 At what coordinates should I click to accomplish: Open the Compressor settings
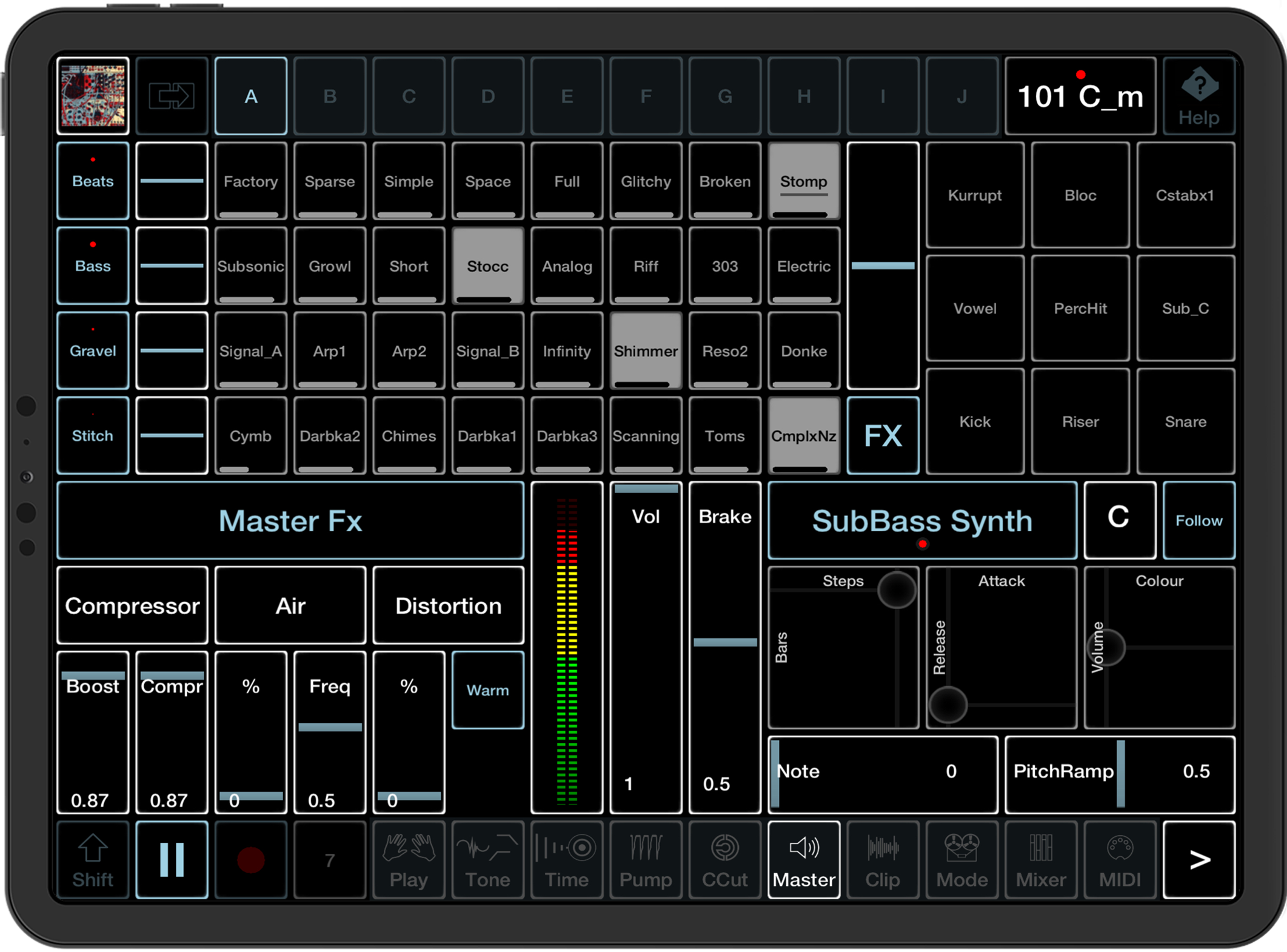tap(132, 605)
